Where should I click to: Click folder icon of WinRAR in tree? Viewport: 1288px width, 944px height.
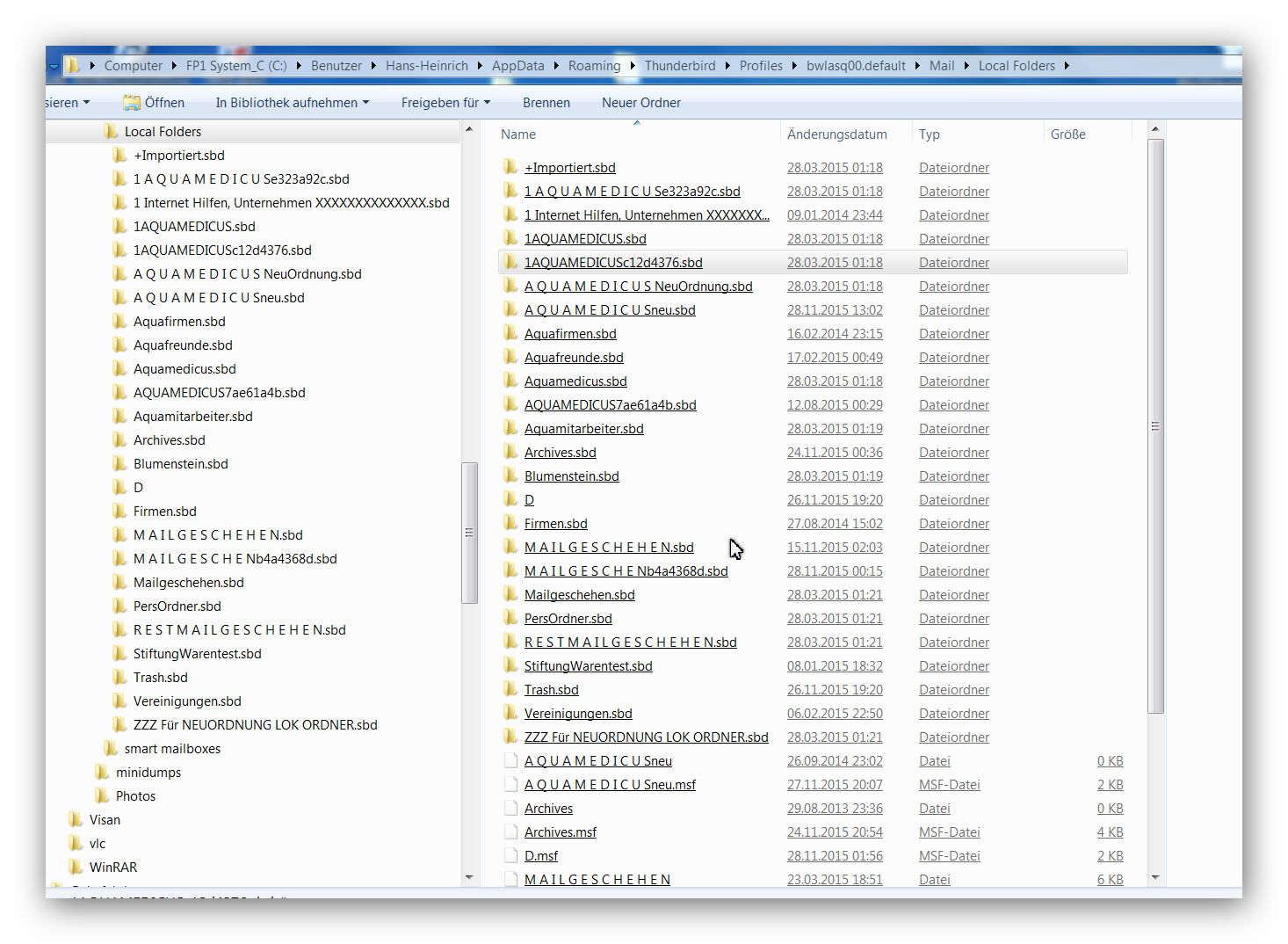76,867
